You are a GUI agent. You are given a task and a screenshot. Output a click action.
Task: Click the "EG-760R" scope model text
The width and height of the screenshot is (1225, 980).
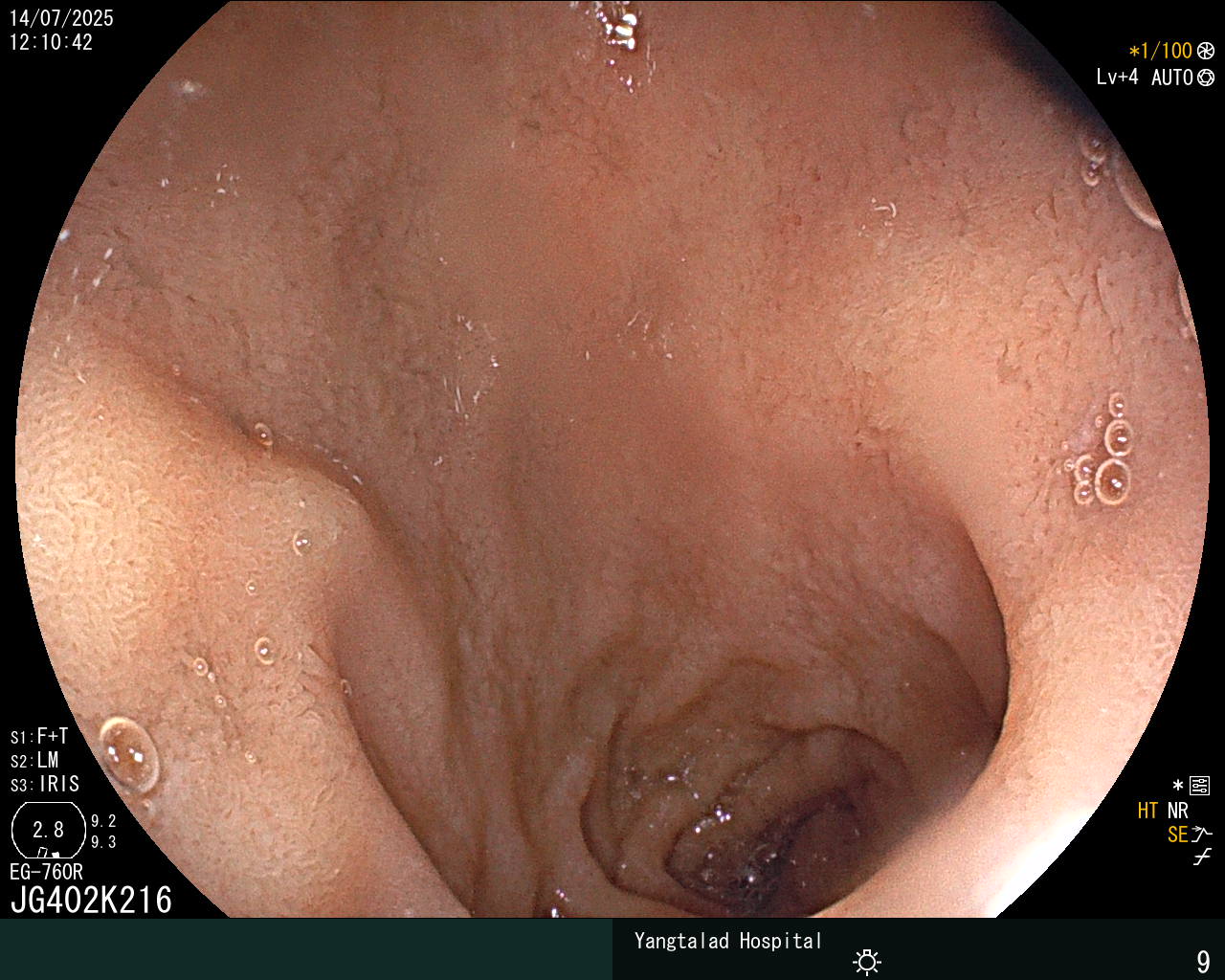click(46, 872)
